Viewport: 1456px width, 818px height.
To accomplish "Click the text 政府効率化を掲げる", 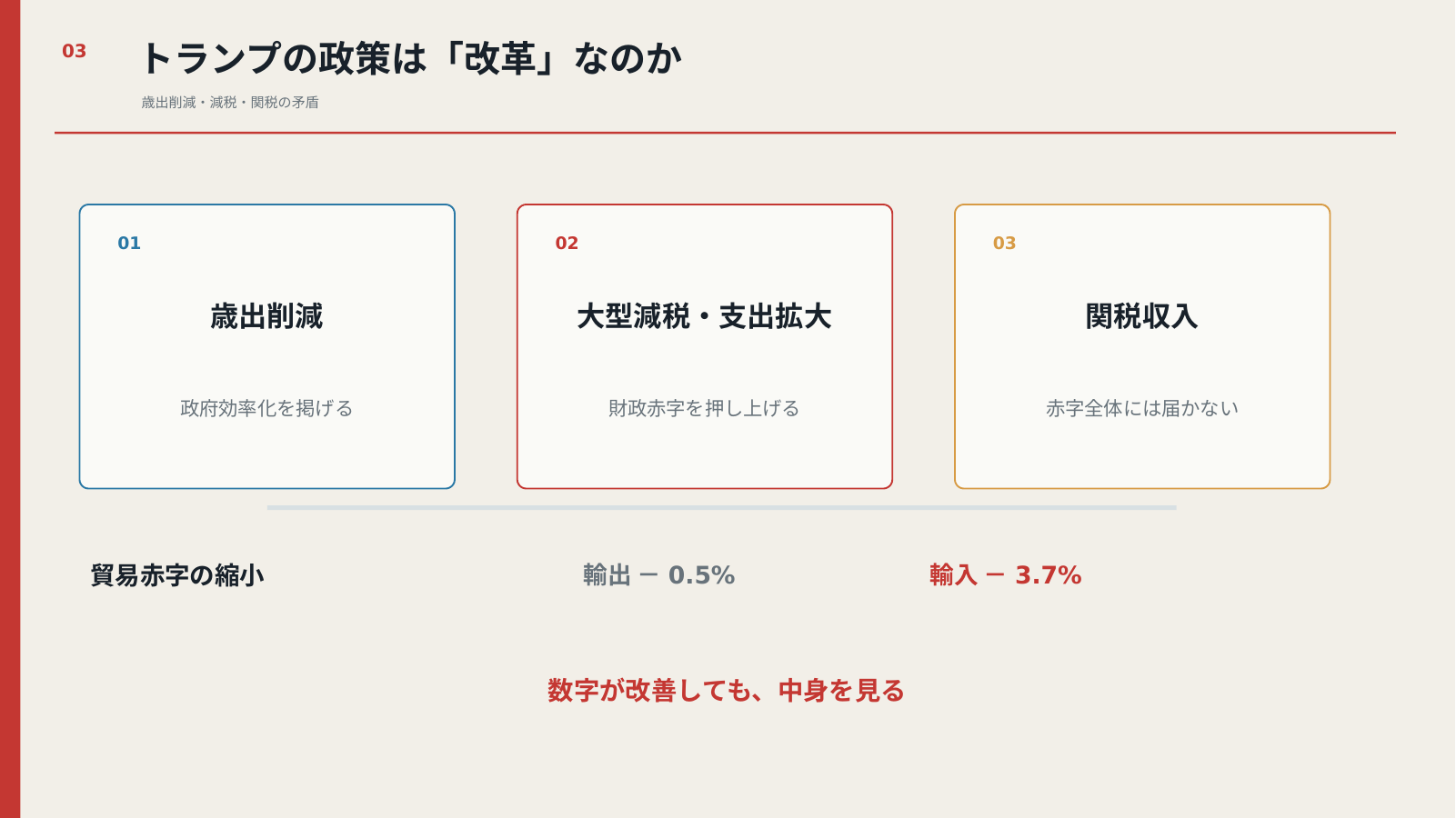I will click(x=267, y=408).
